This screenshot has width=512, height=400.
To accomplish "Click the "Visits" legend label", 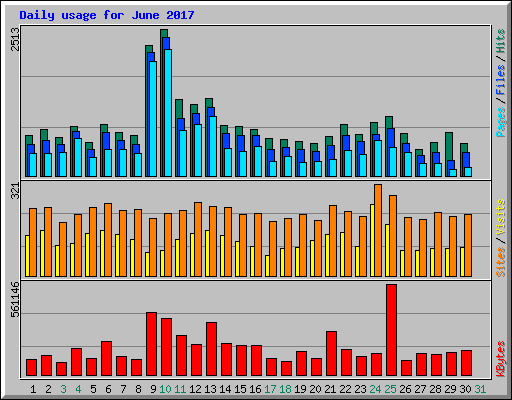I will (501, 218).
